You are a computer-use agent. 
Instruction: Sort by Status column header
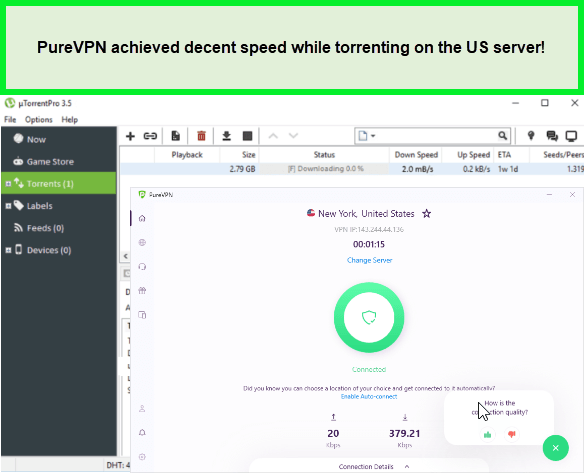[324, 155]
